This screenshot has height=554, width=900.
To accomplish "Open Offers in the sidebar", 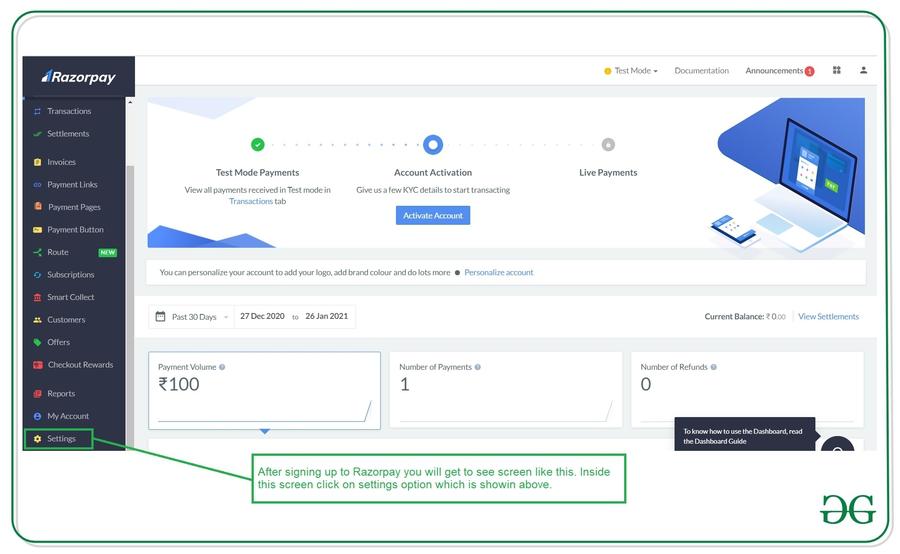I will coord(59,342).
